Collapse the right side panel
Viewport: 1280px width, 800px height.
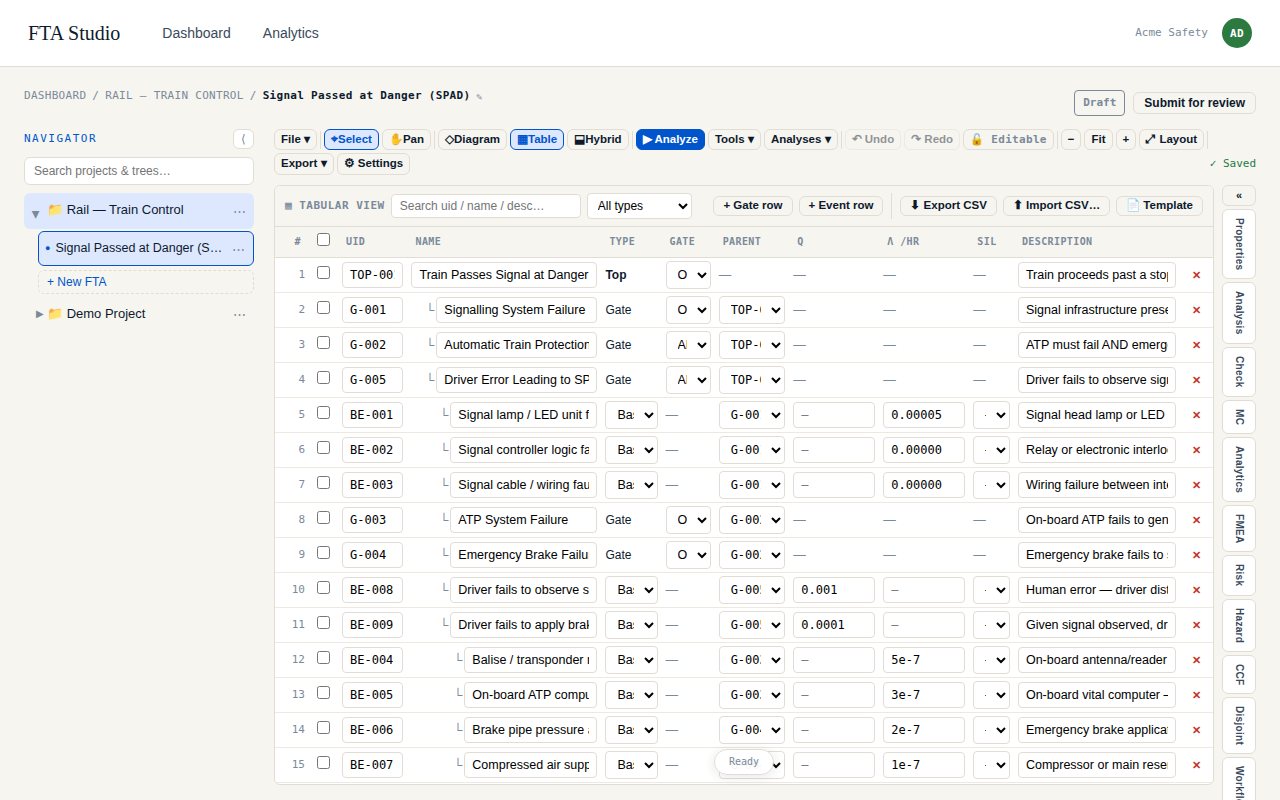pos(1239,196)
